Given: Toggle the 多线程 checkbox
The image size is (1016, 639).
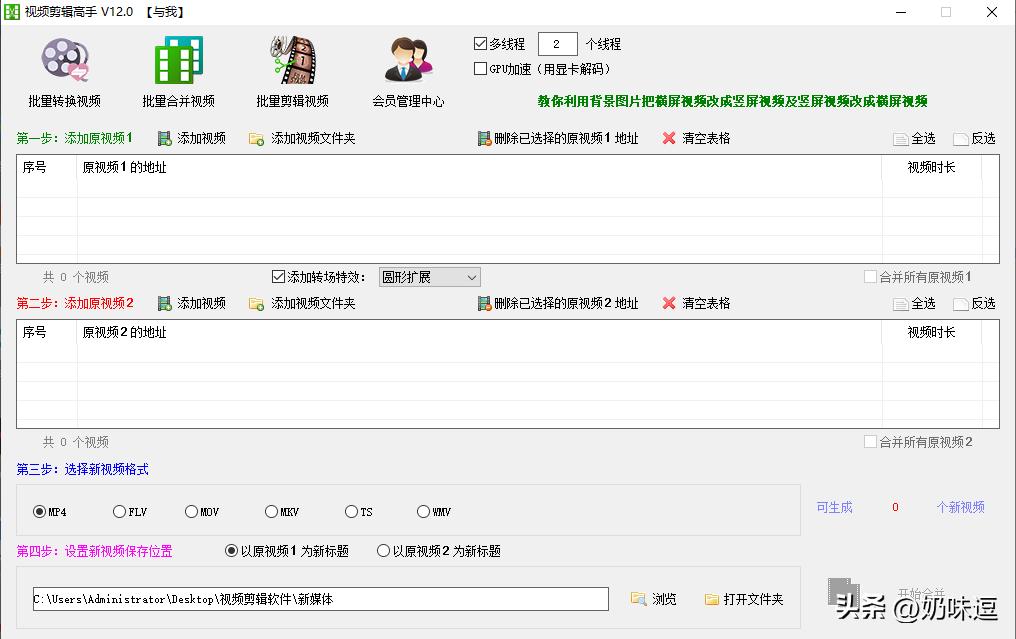Looking at the screenshot, I should (x=481, y=43).
